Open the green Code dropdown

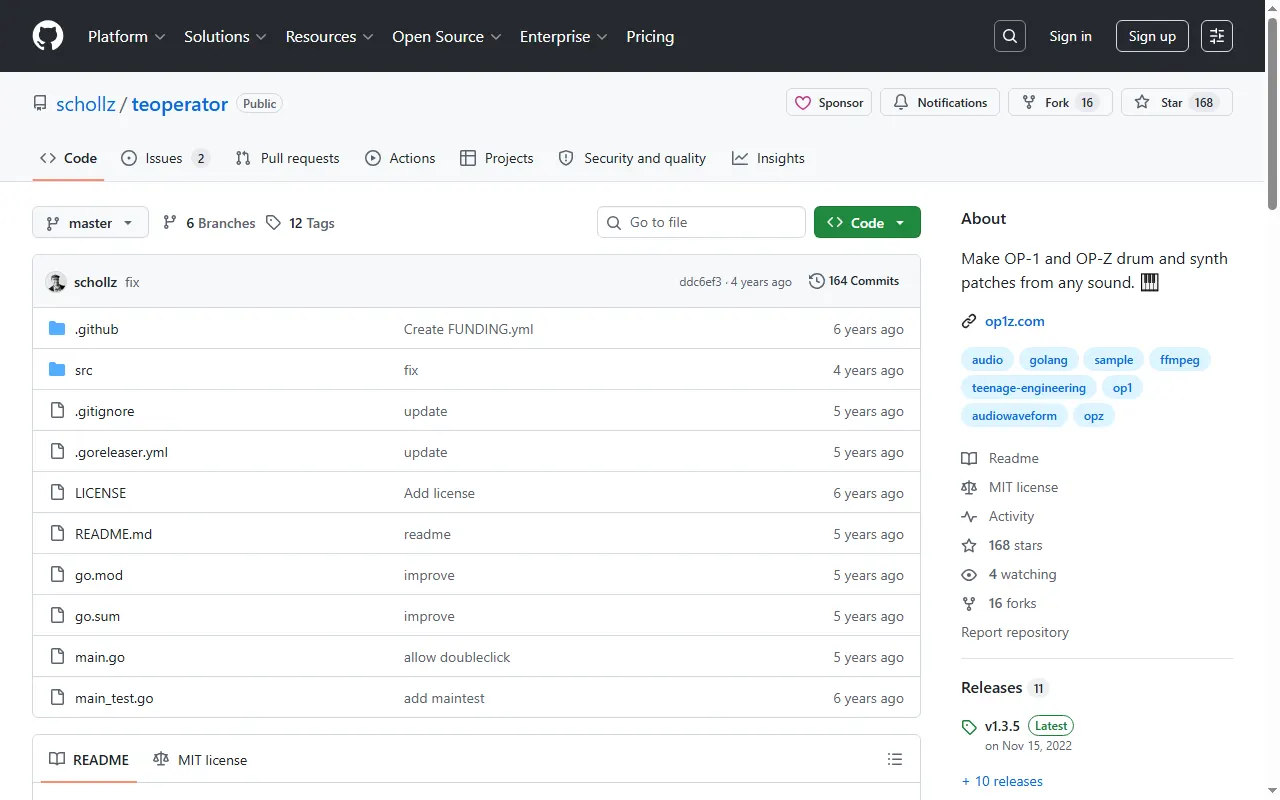pos(867,222)
